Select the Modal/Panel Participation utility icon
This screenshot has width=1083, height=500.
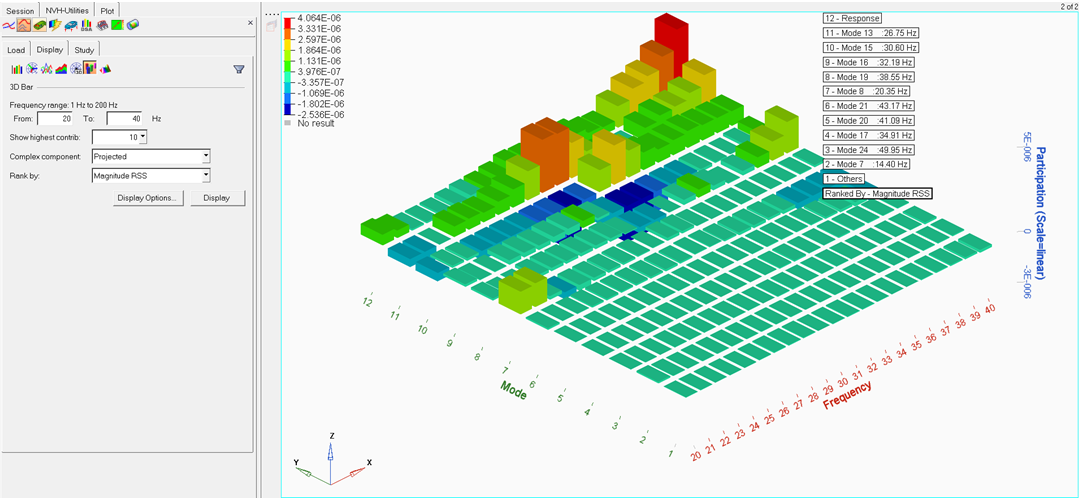coord(23,25)
